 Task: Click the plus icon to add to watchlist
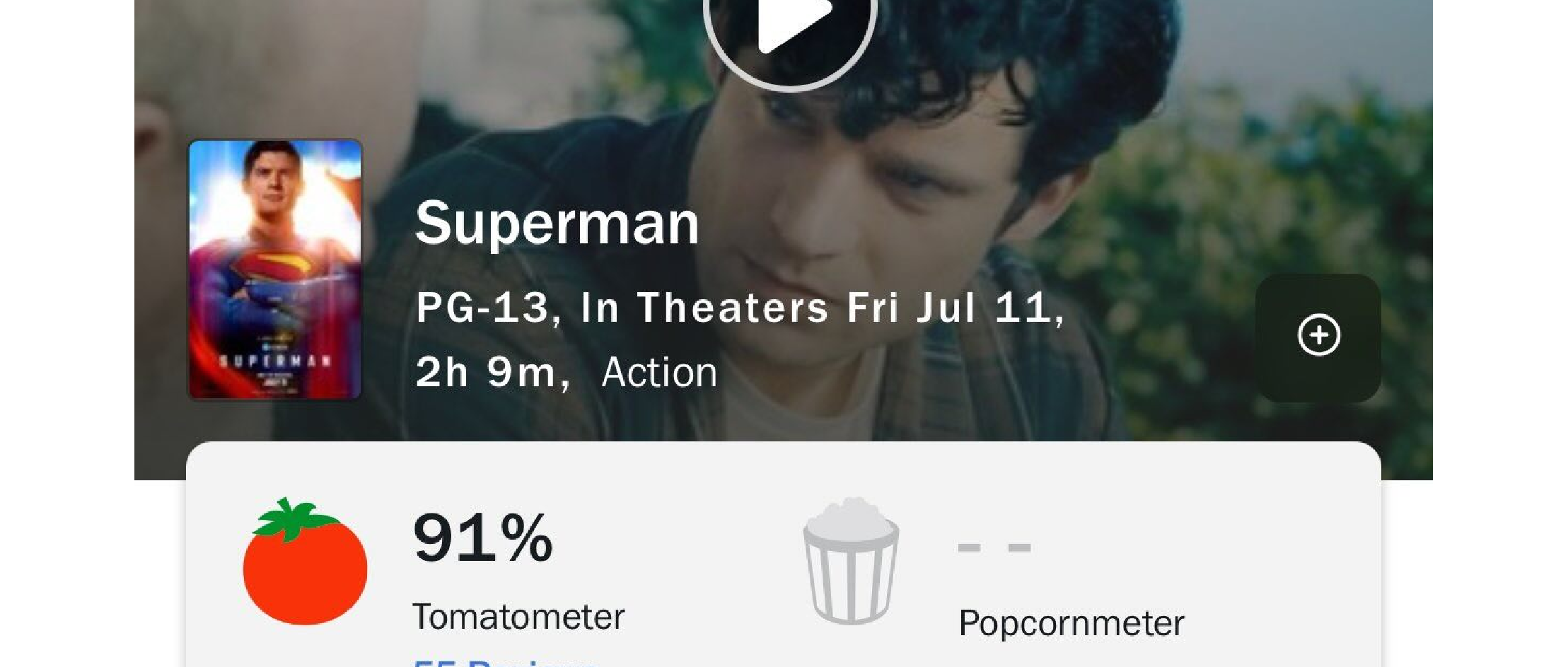(x=1318, y=335)
